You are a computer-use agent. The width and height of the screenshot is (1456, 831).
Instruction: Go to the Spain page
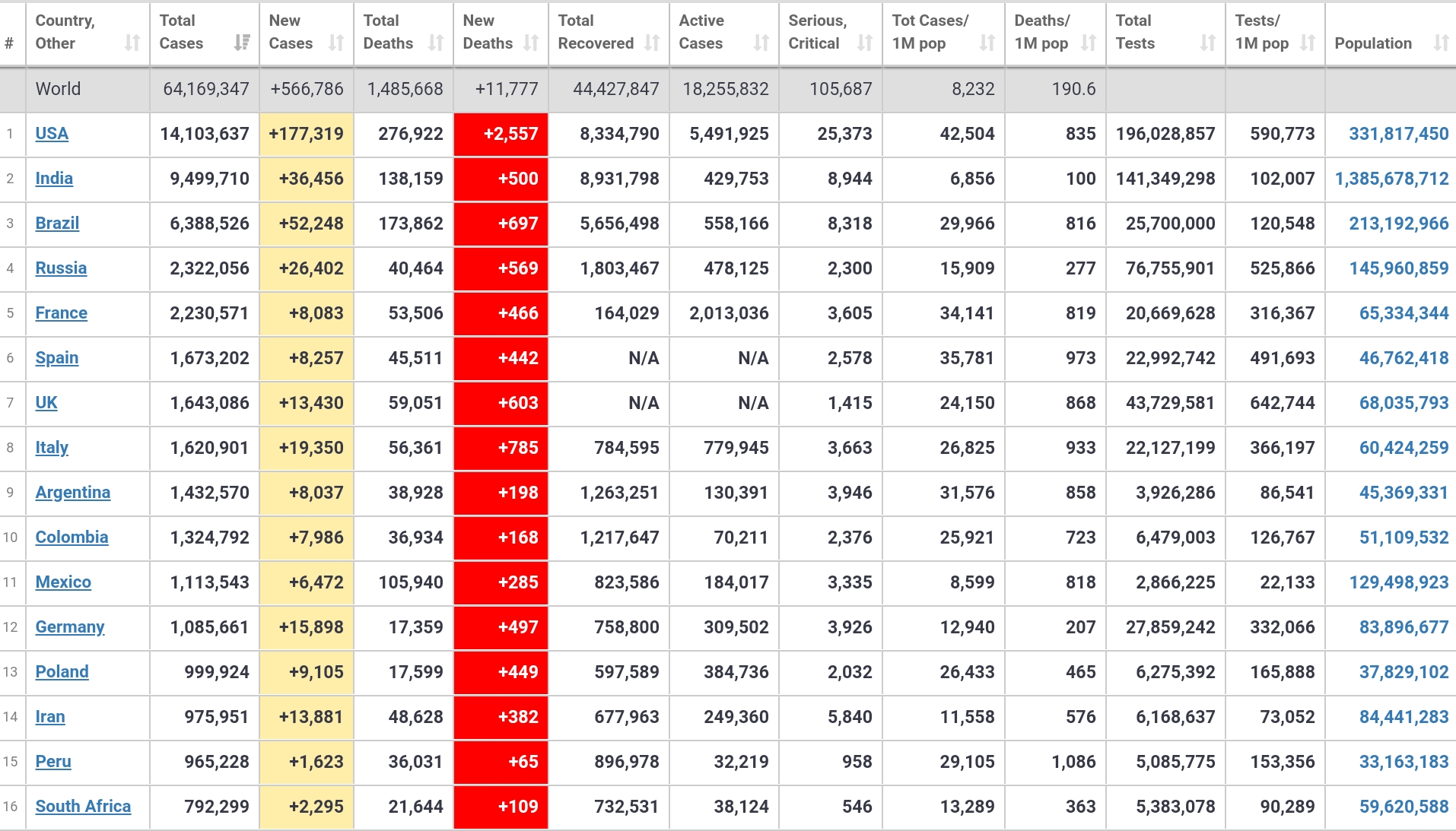[x=57, y=358]
